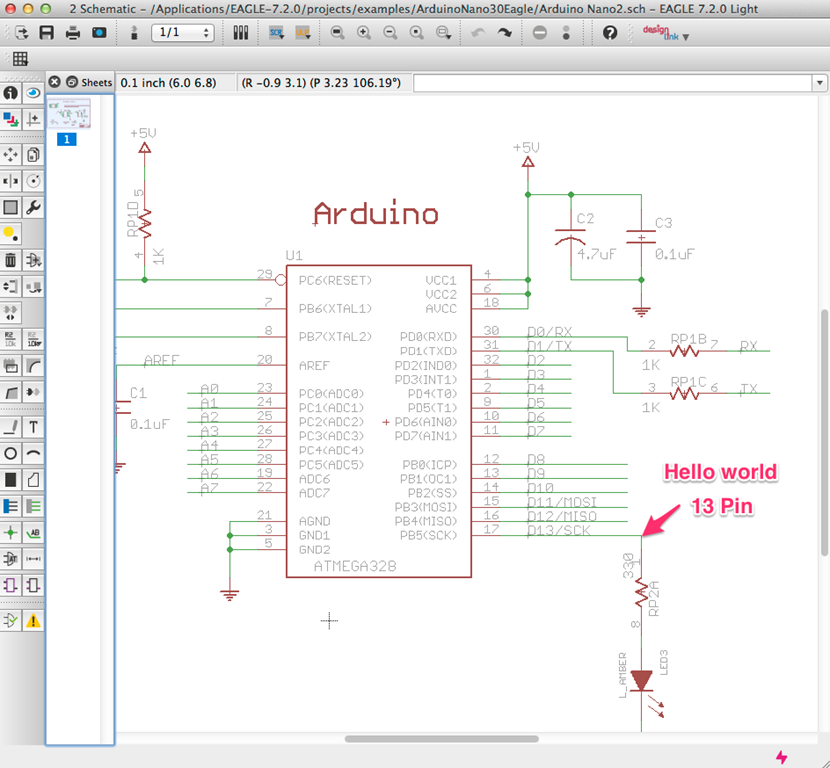Open the wrench Change tool

point(34,207)
